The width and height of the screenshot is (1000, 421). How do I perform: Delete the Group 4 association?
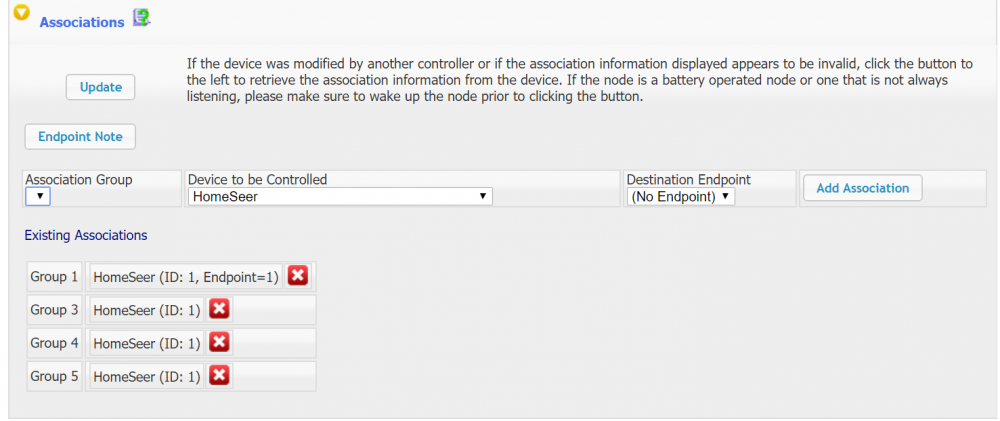(220, 342)
